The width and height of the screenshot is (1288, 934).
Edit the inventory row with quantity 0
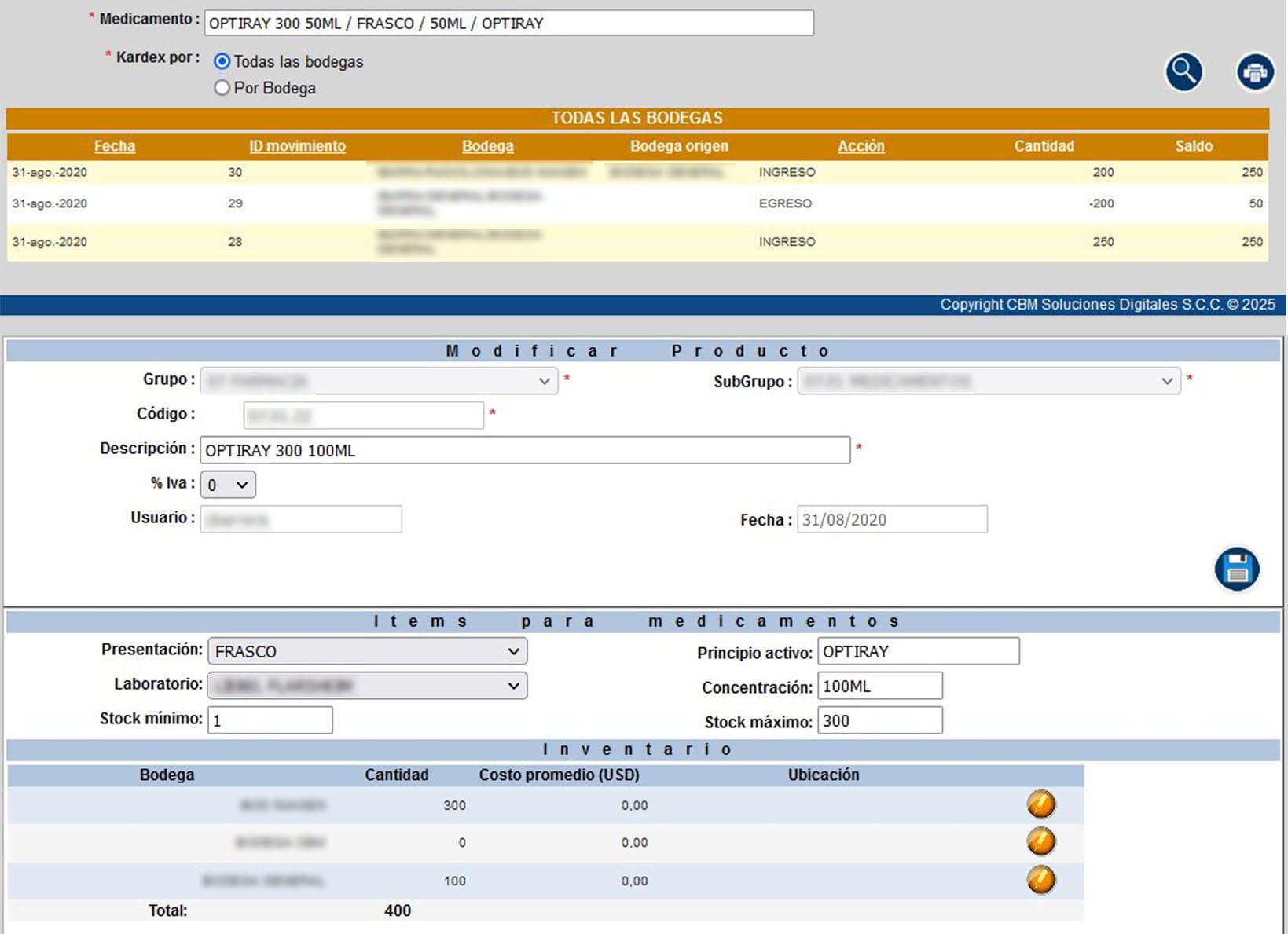coord(1040,841)
